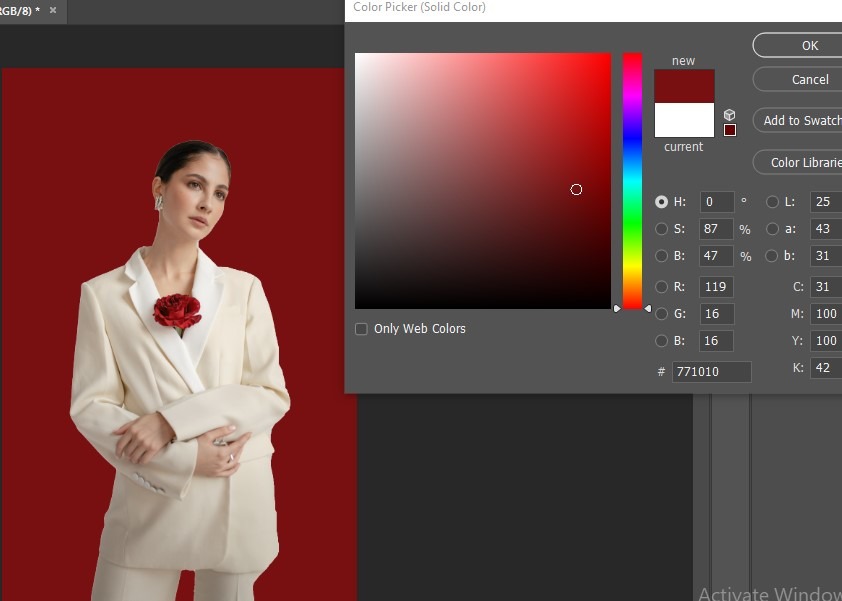Click the right triangle handle of the hue slider
842x601 pixels.
(x=648, y=308)
